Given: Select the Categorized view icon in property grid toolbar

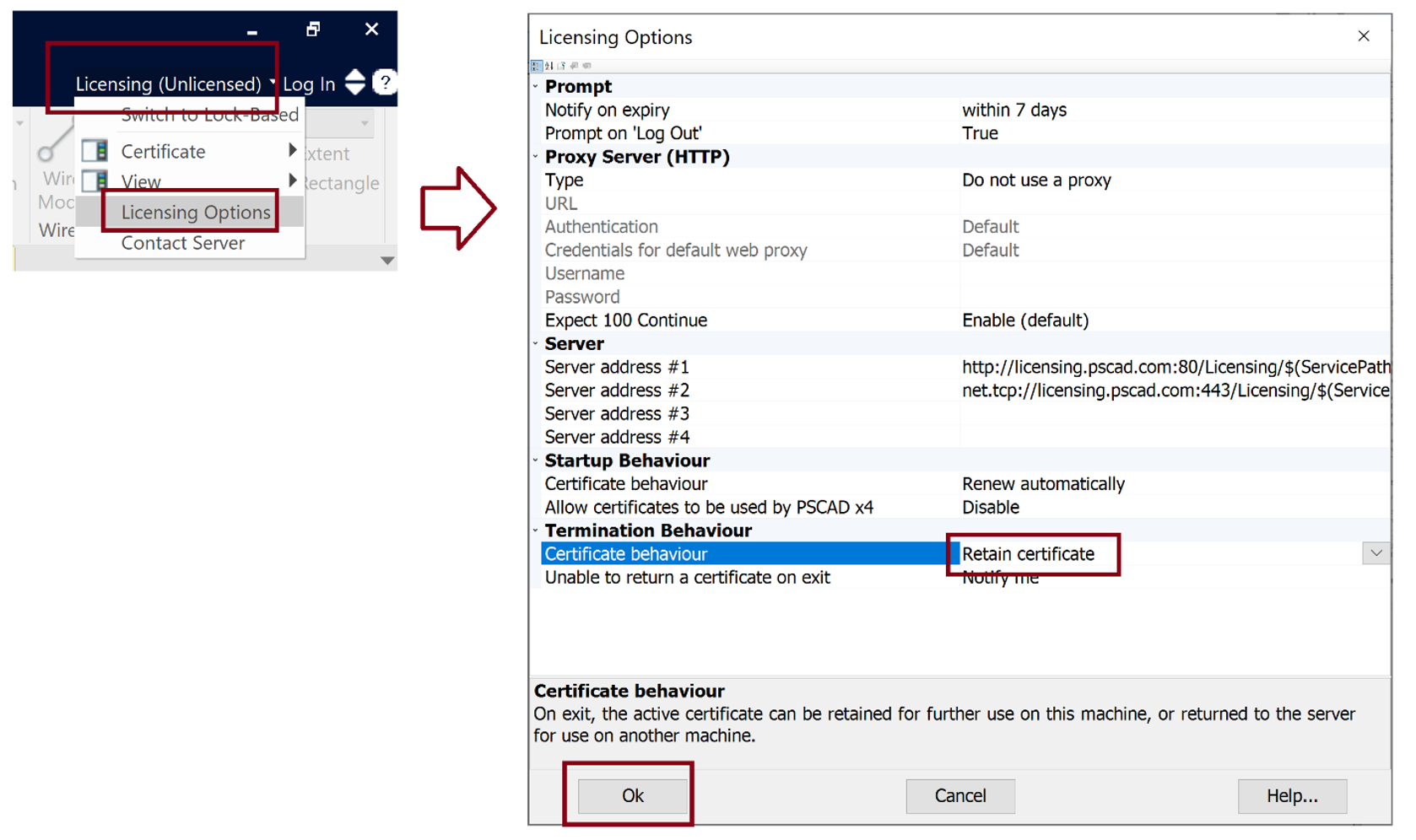Looking at the screenshot, I should pos(537,66).
